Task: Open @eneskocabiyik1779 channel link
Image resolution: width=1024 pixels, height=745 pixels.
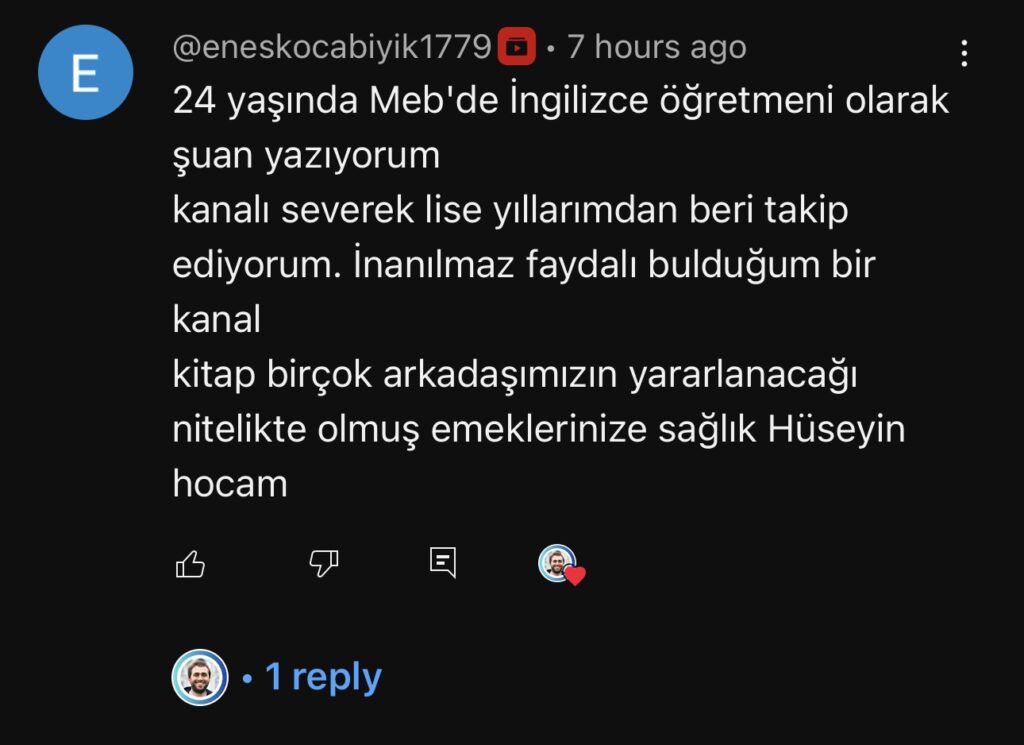Action: [x=332, y=47]
